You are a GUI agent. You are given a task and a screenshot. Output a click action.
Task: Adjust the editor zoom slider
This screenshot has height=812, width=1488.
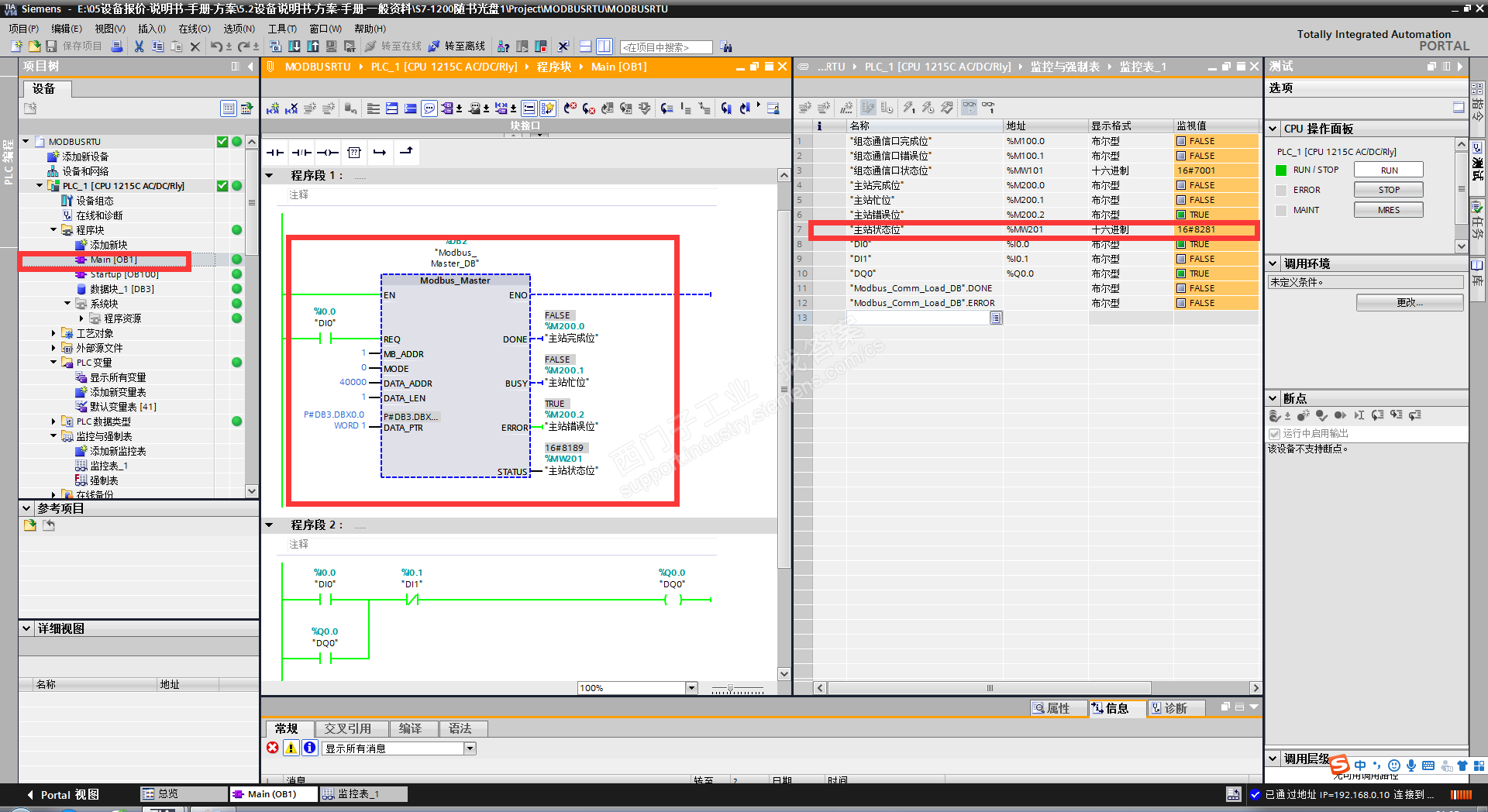(x=730, y=688)
